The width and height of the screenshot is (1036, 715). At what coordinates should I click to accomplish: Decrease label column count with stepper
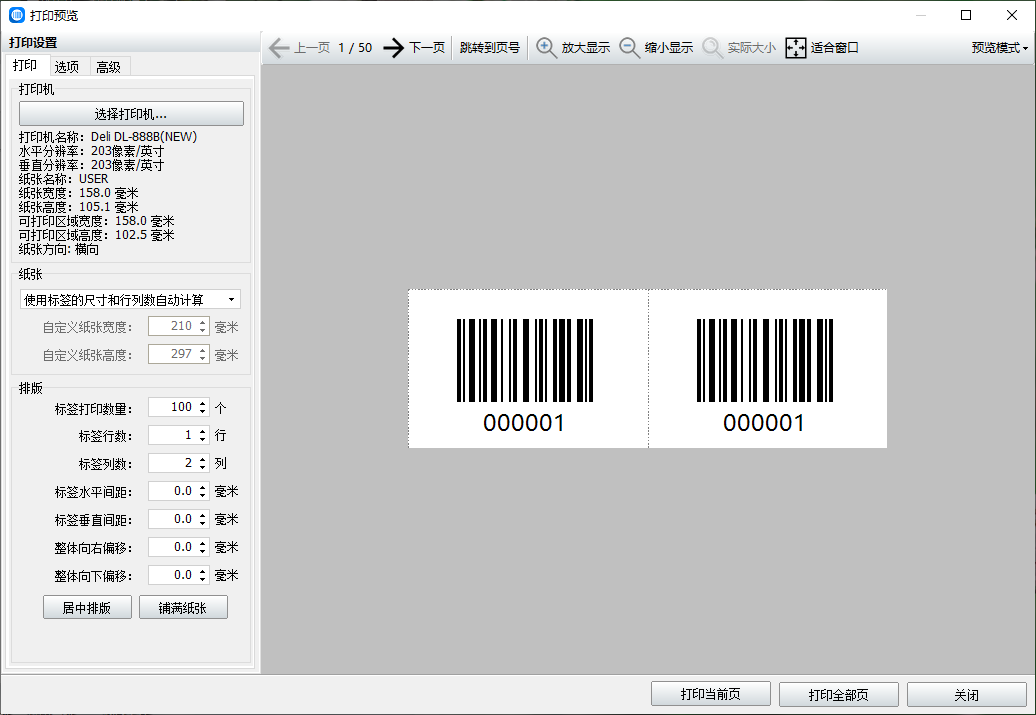click(203, 467)
